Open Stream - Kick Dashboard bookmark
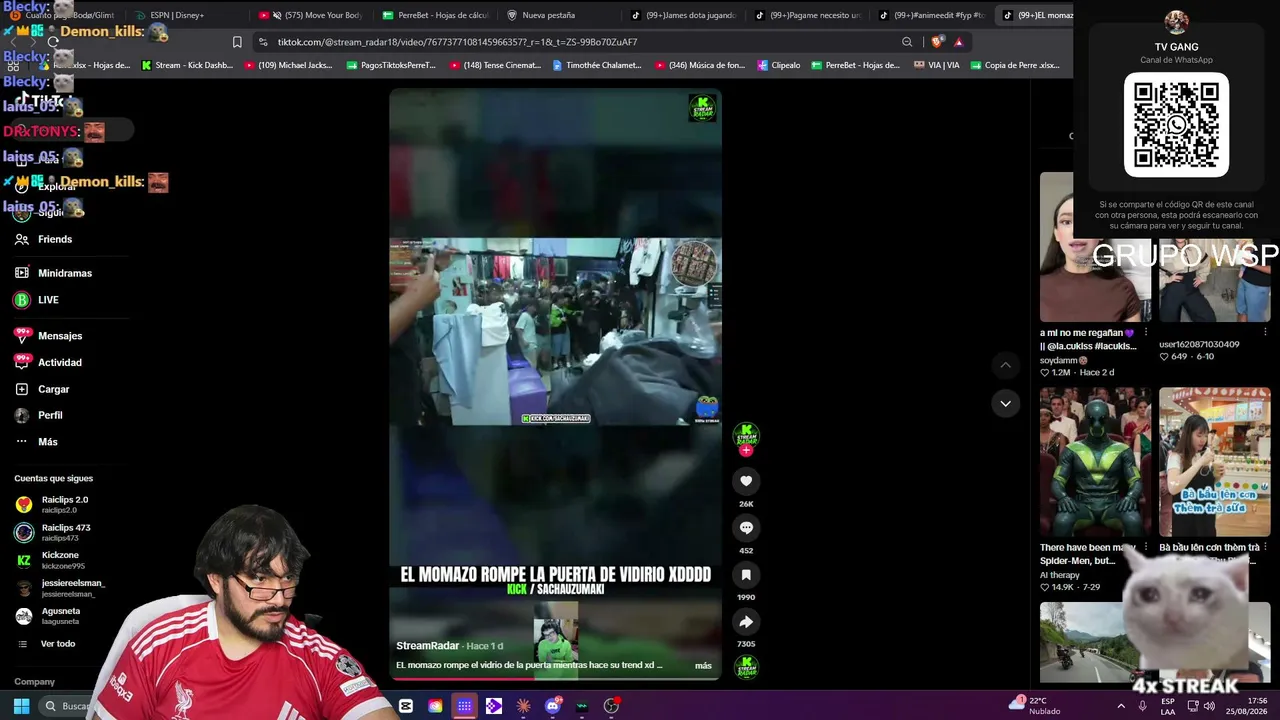Screen dimensions: 1280x720 [x=188, y=66]
